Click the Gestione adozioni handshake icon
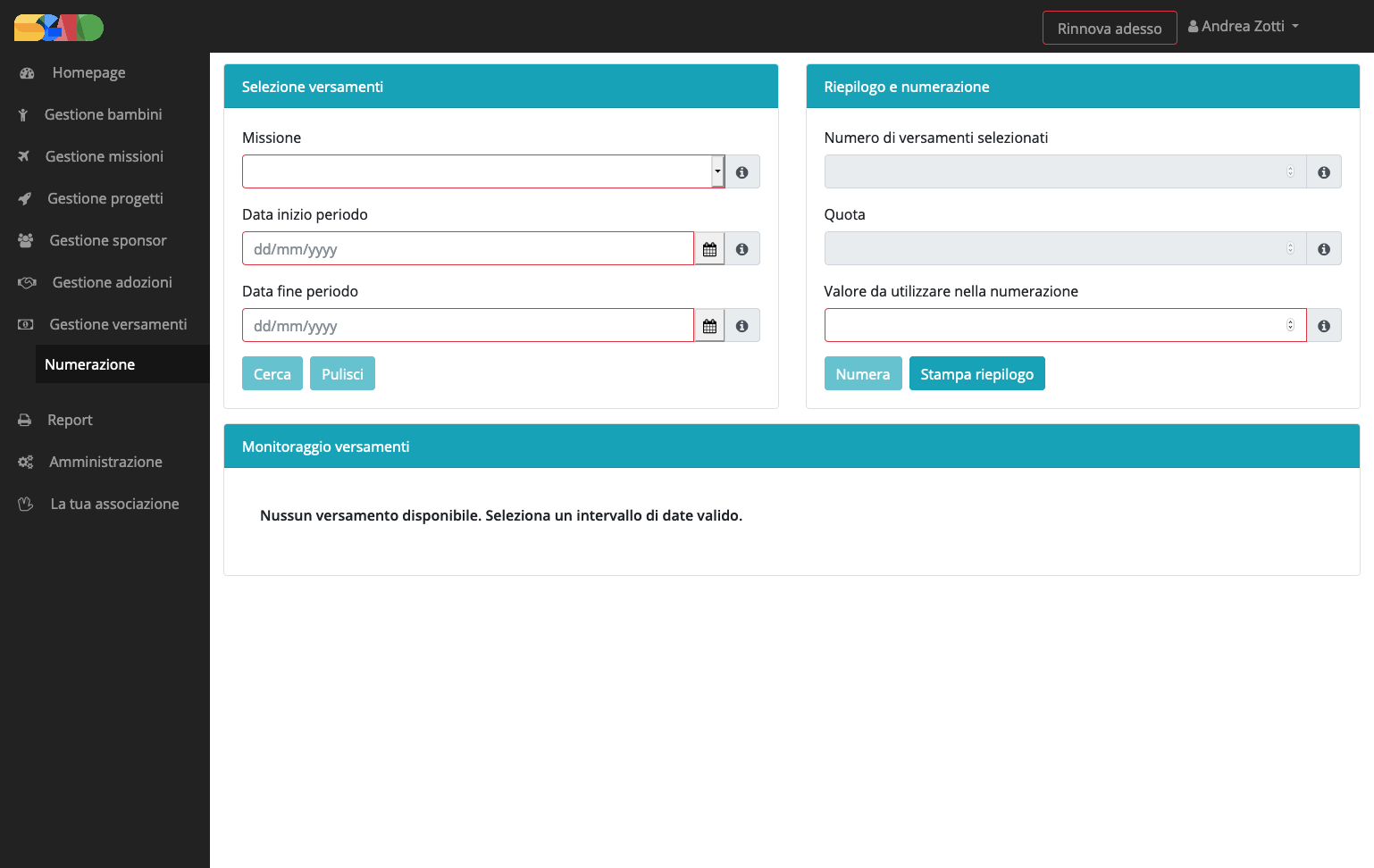 point(27,282)
